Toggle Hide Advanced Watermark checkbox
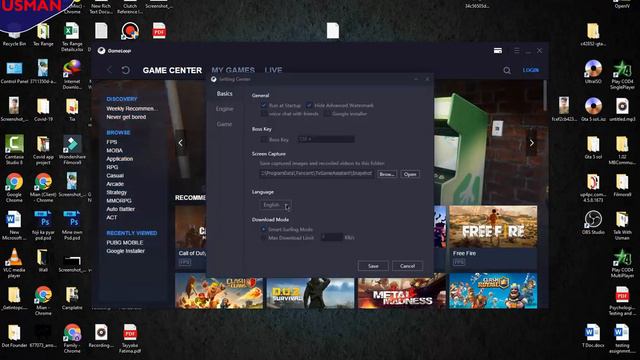 pos(309,105)
